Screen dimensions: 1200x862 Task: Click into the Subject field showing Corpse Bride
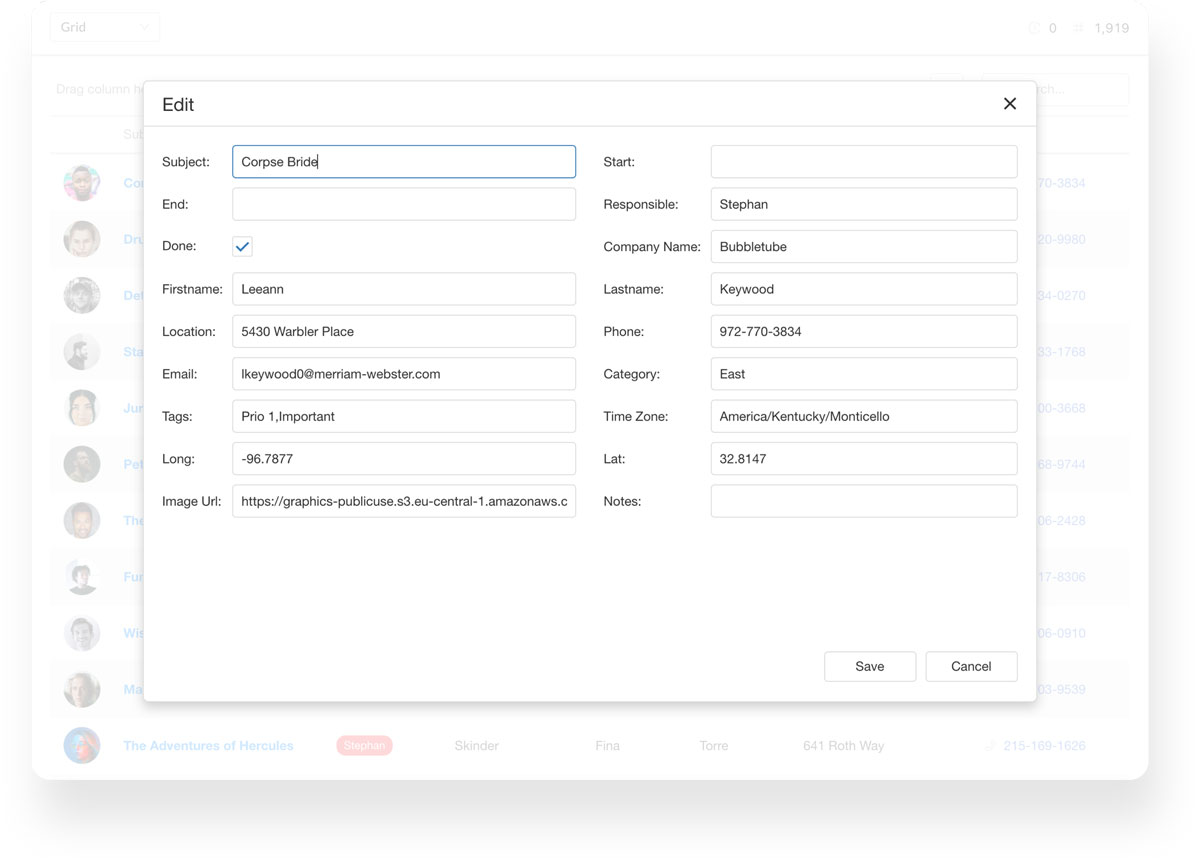403,161
